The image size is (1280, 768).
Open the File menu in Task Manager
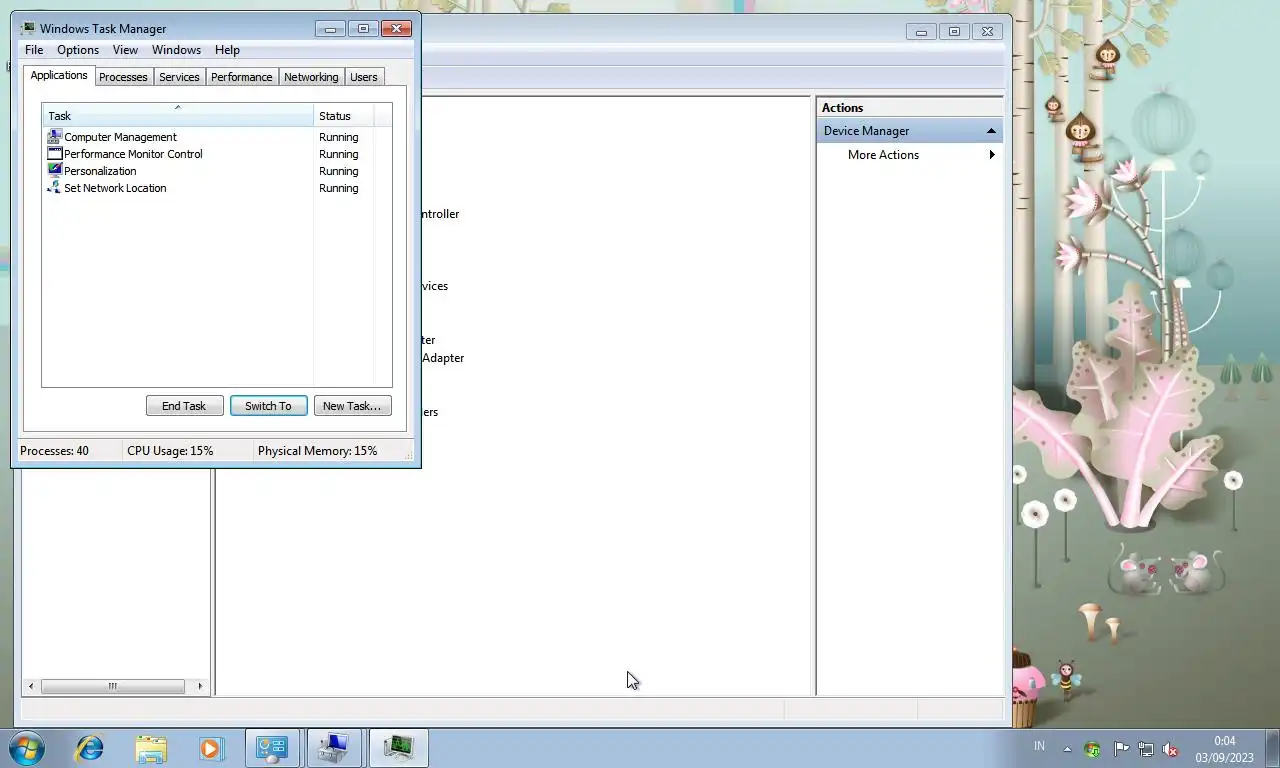pyautogui.click(x=33, y=50)
